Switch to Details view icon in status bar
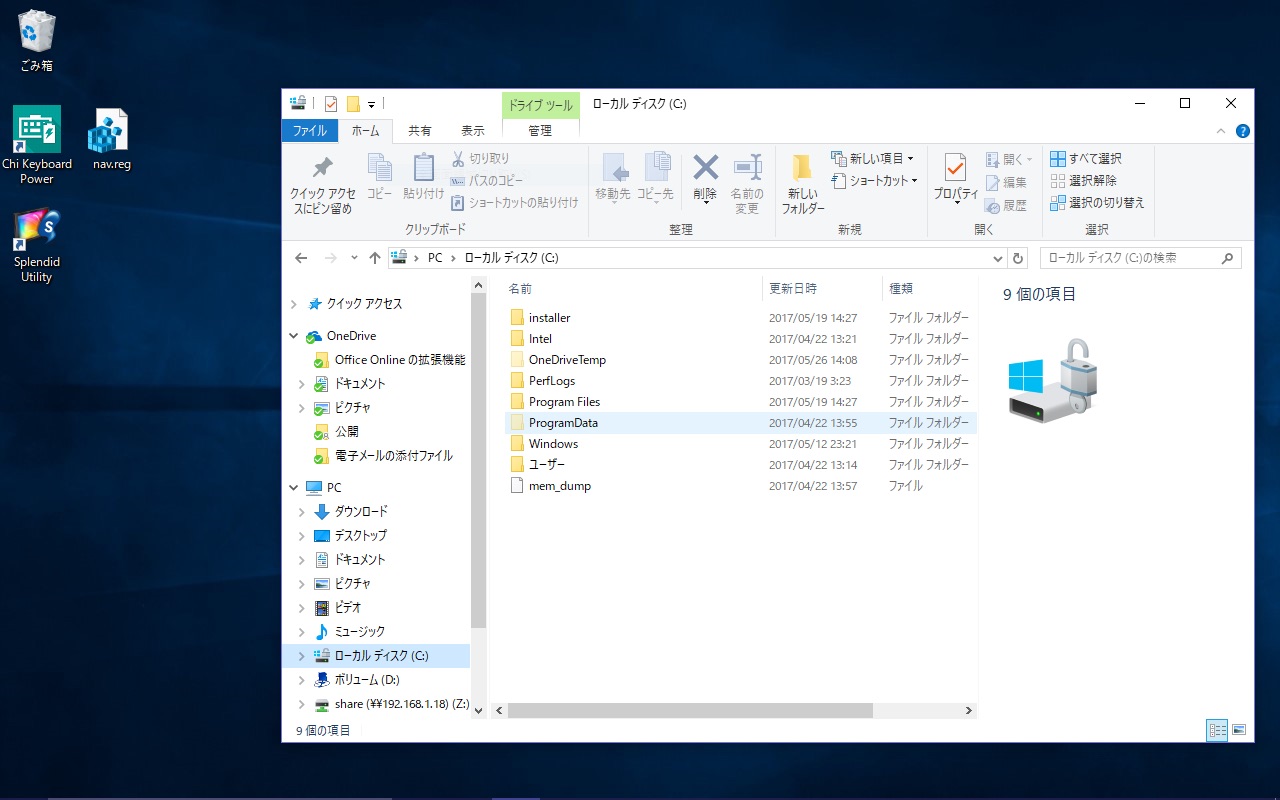Screen dimensions: 1280x800 (x=1217, y=730)
